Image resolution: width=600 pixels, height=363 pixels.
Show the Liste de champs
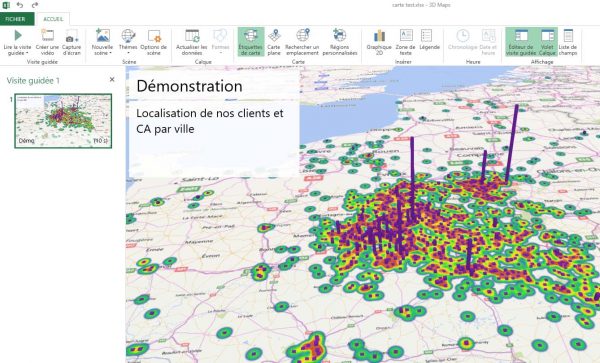(x=568, y=42)
